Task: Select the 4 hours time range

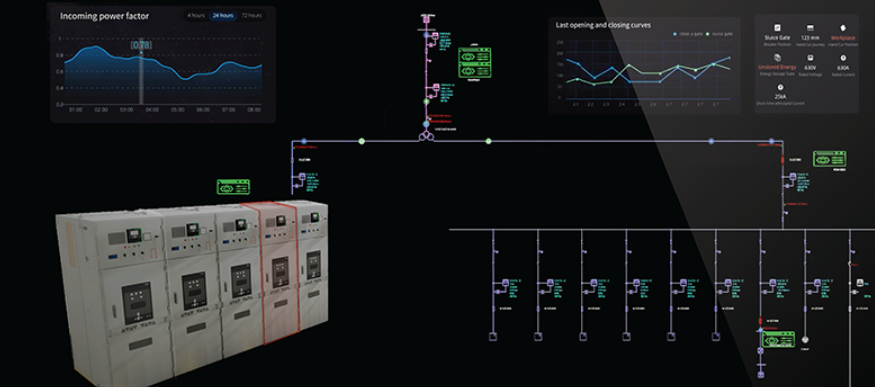Action: tap(196, 16)
